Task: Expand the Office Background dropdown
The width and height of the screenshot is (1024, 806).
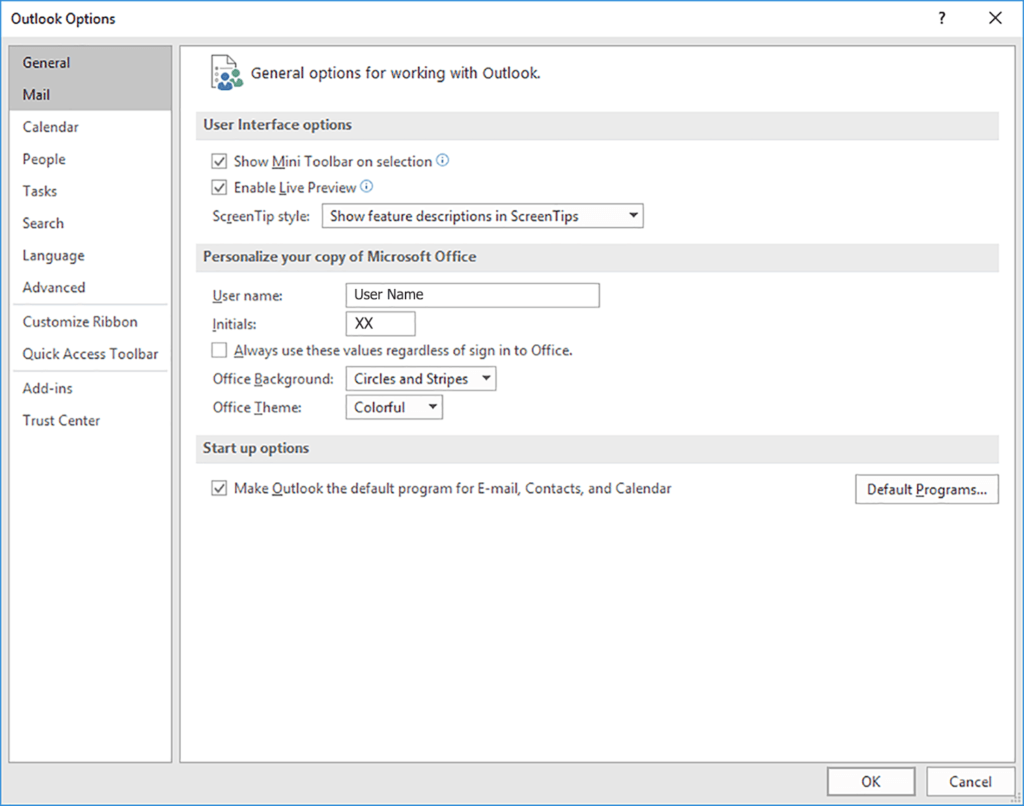Action: [420, 379]
